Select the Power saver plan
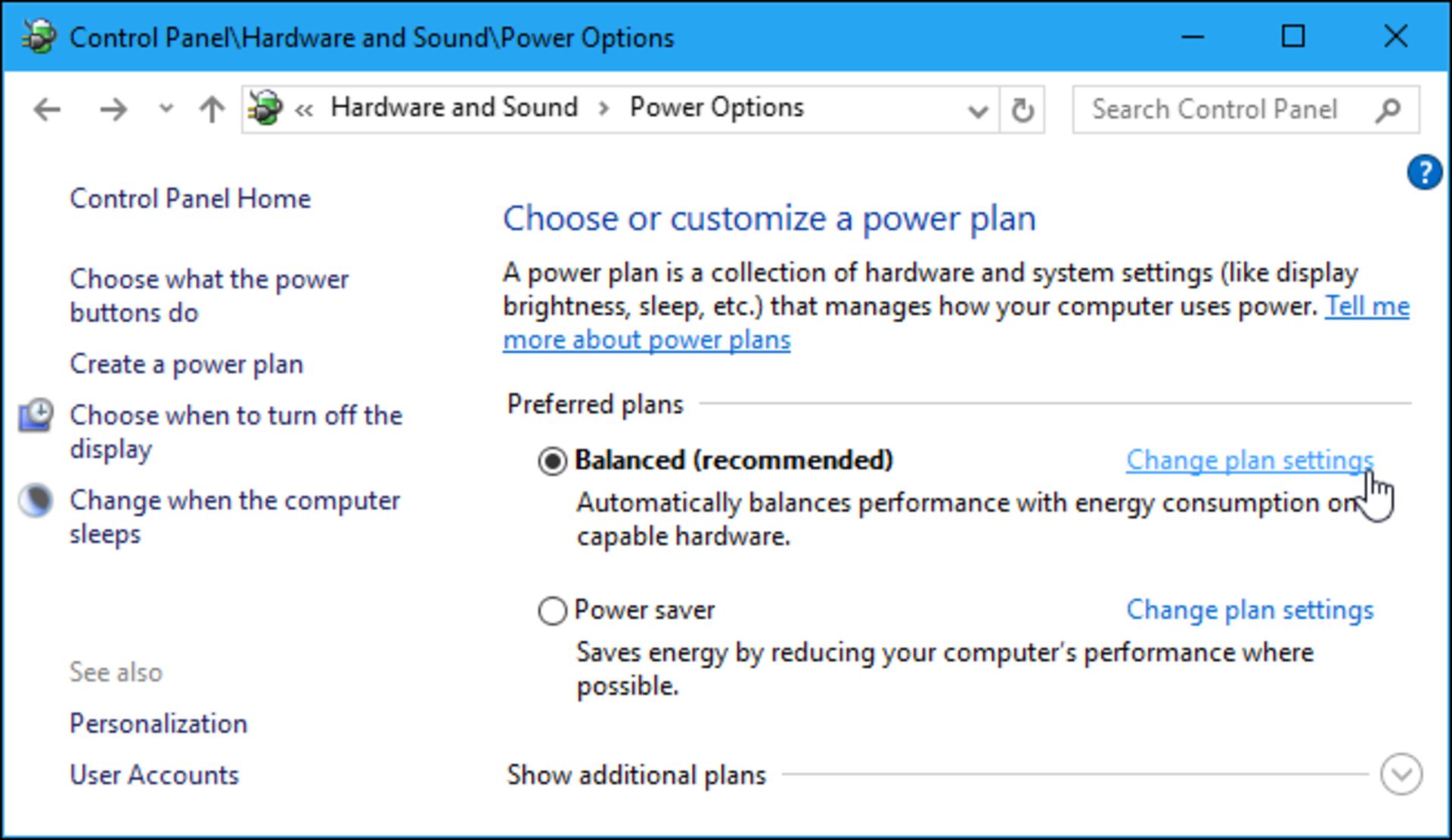Viewport: 1452px width, 840px height. click(551, 610)
